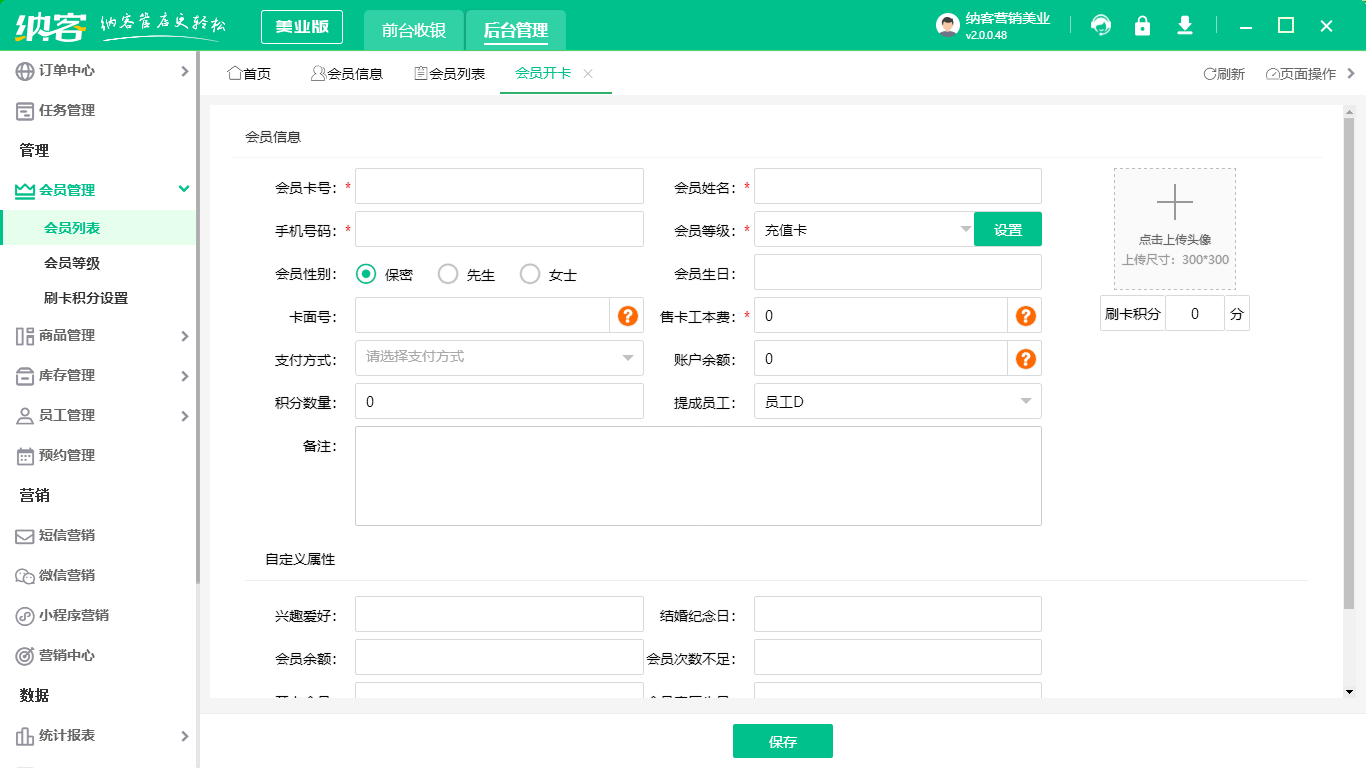
Task: Open the customer service headset icon
Action: coord(1100,26)
